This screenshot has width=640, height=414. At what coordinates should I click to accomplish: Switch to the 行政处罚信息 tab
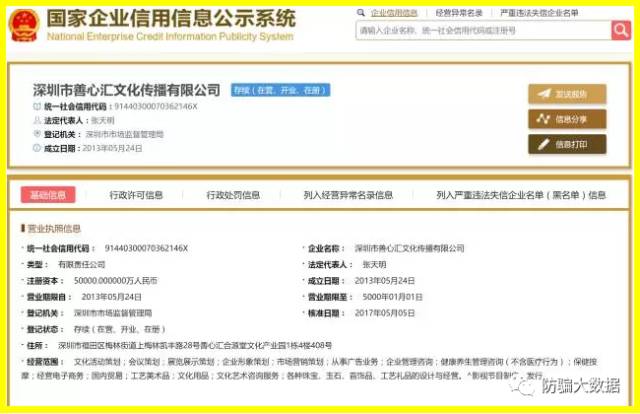233,195
